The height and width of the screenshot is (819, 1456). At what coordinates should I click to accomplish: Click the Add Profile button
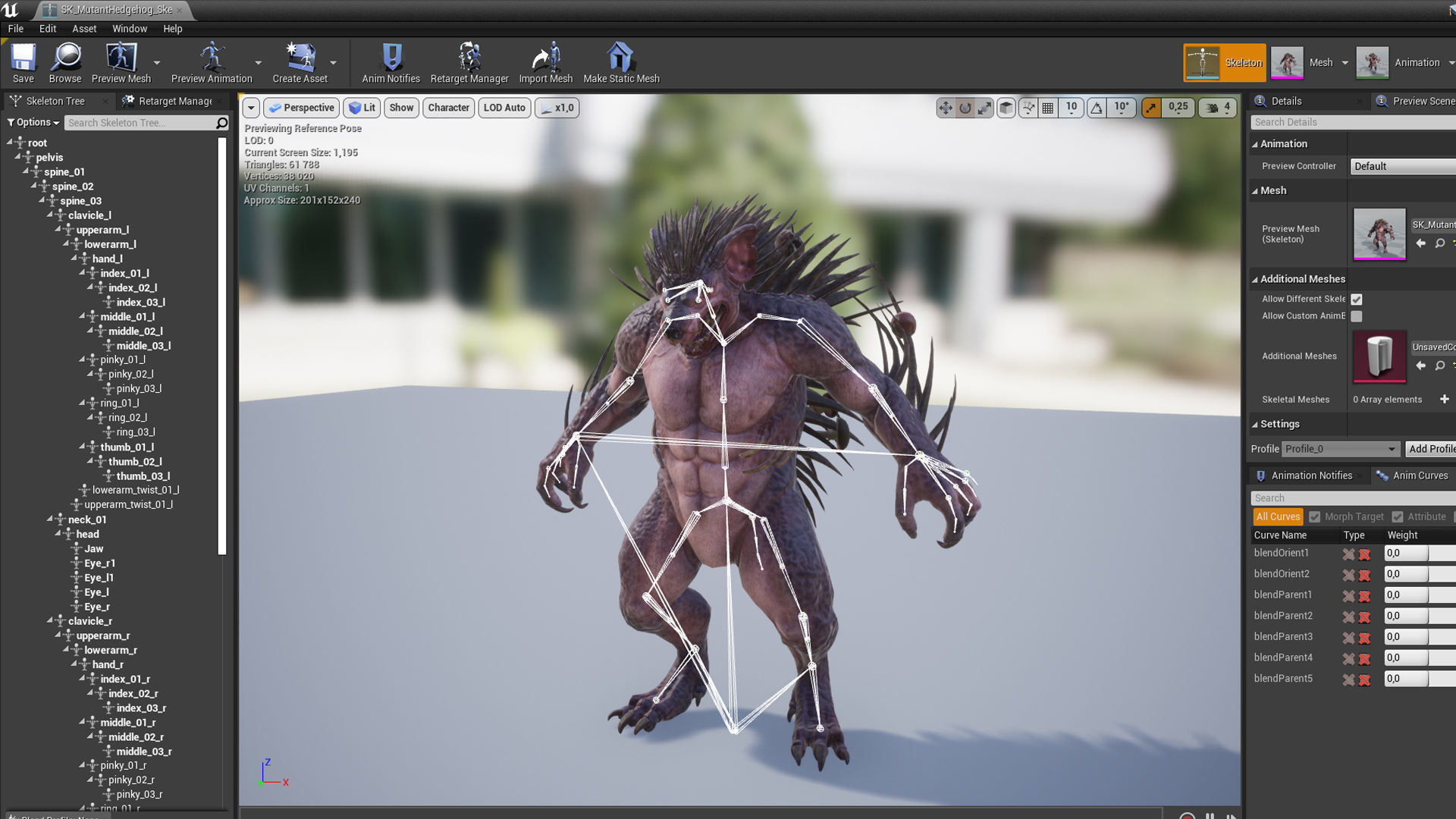[1431, 449]
